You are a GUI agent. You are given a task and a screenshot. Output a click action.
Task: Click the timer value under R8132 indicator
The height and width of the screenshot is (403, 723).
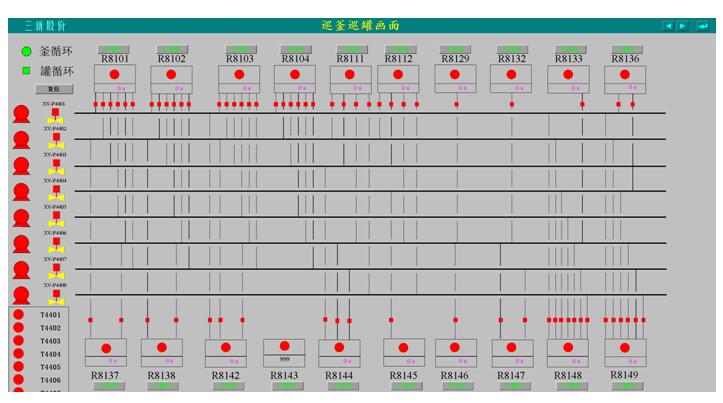tap(519, 88)
